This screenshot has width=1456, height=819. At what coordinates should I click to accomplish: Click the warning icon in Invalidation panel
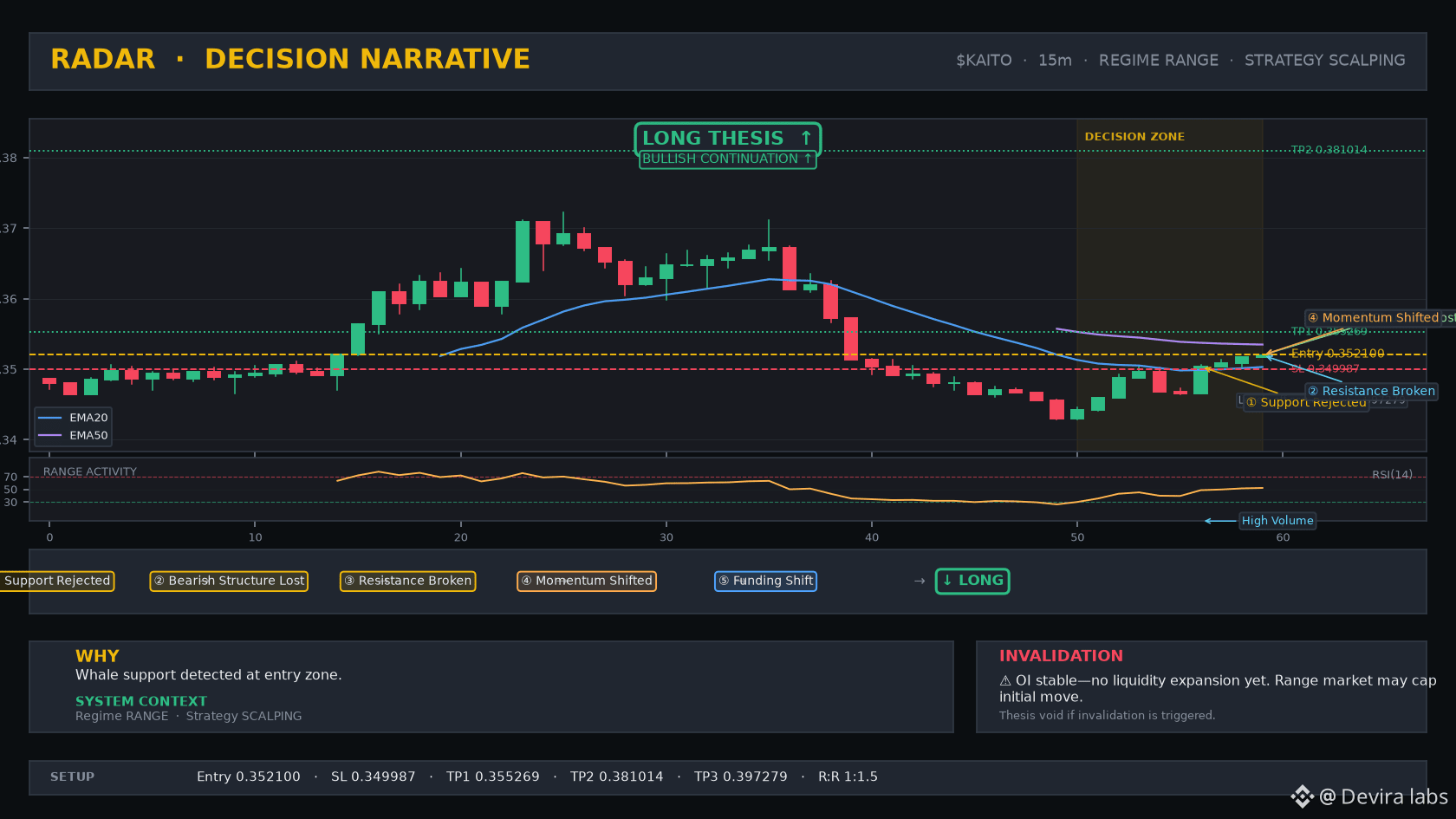1005,680
